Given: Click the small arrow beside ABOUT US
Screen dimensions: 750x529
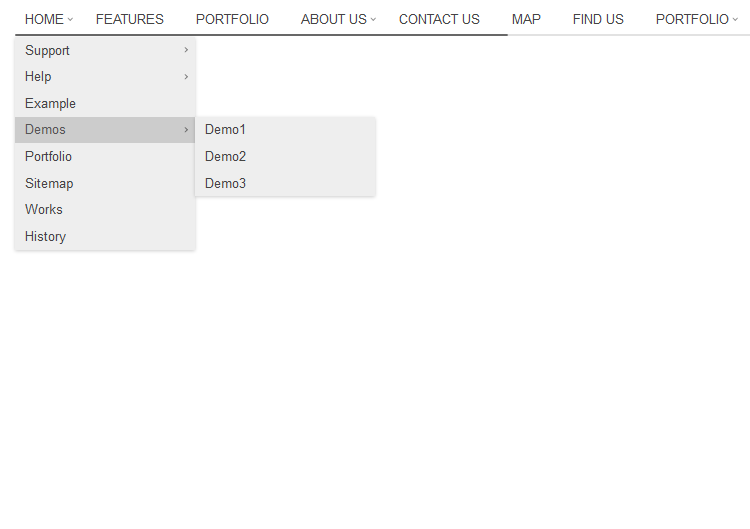Looking at the screenshot, I should tap(373, 20).
